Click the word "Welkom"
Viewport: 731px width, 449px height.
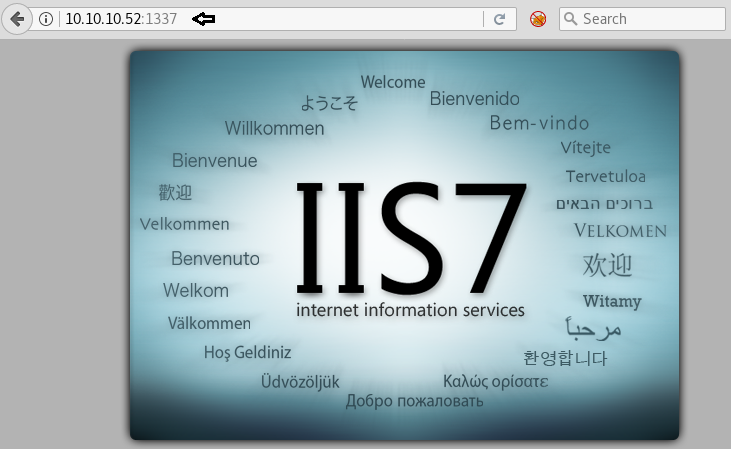196,290
